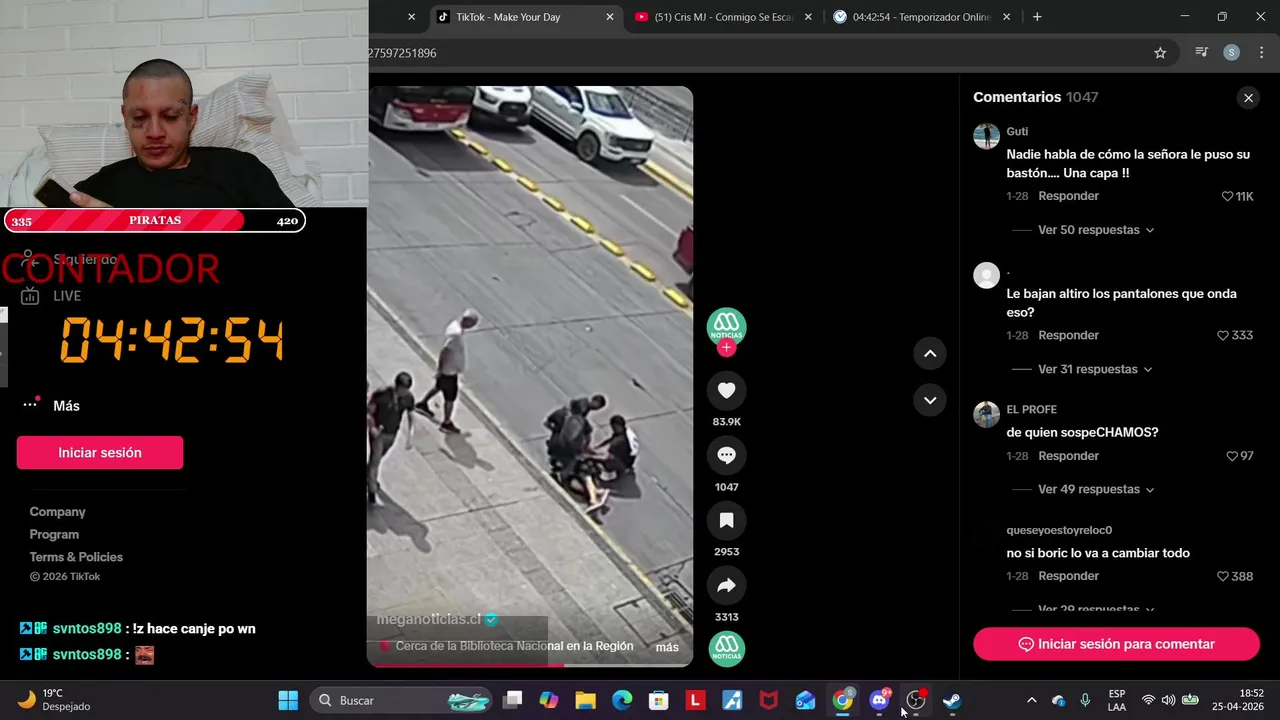The image size is (1280, 720).
Task: Go to previous video with up arrow
Action: 930,353
